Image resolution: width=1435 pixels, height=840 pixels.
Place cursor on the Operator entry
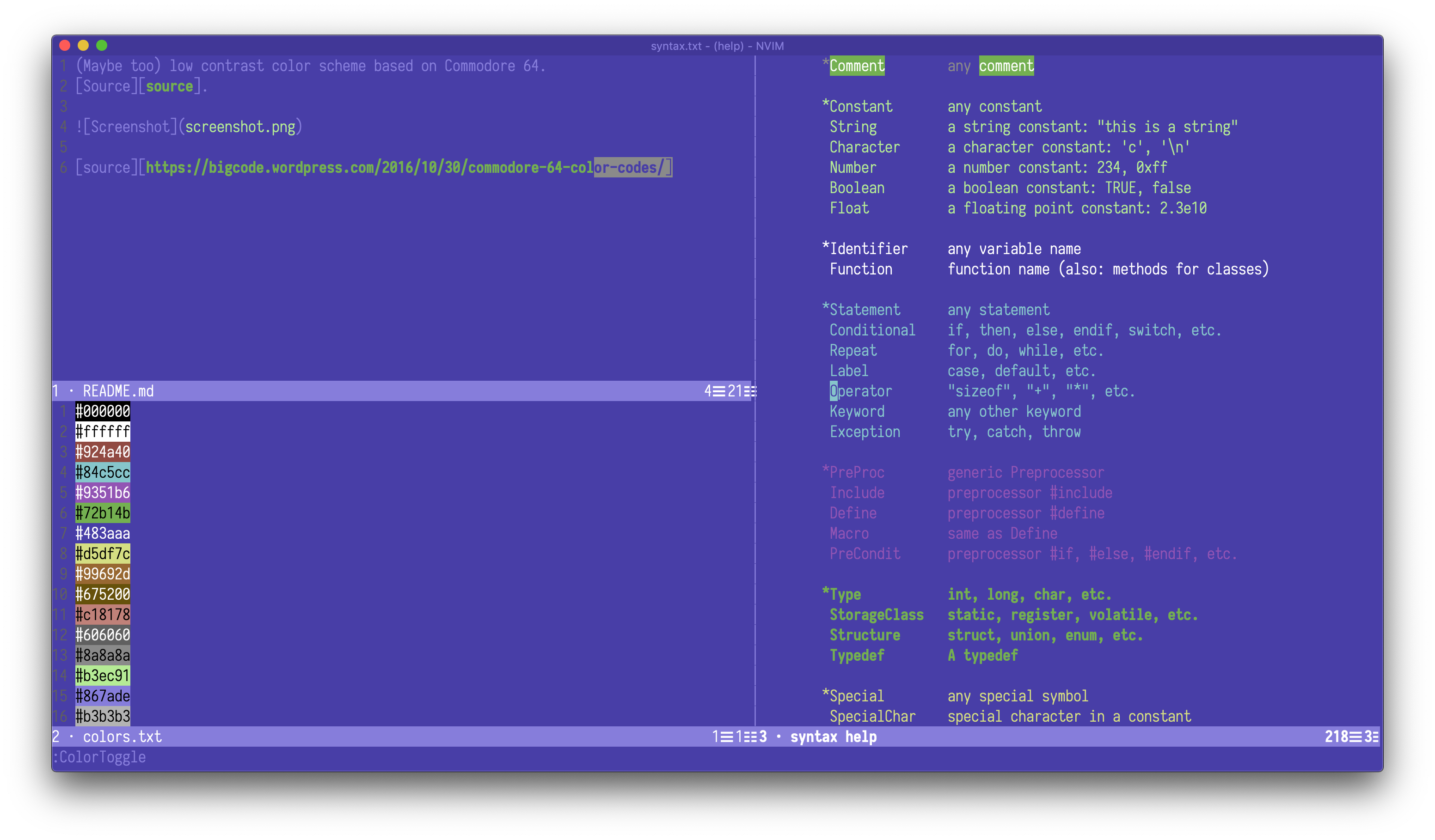click(x=860, y=391)
